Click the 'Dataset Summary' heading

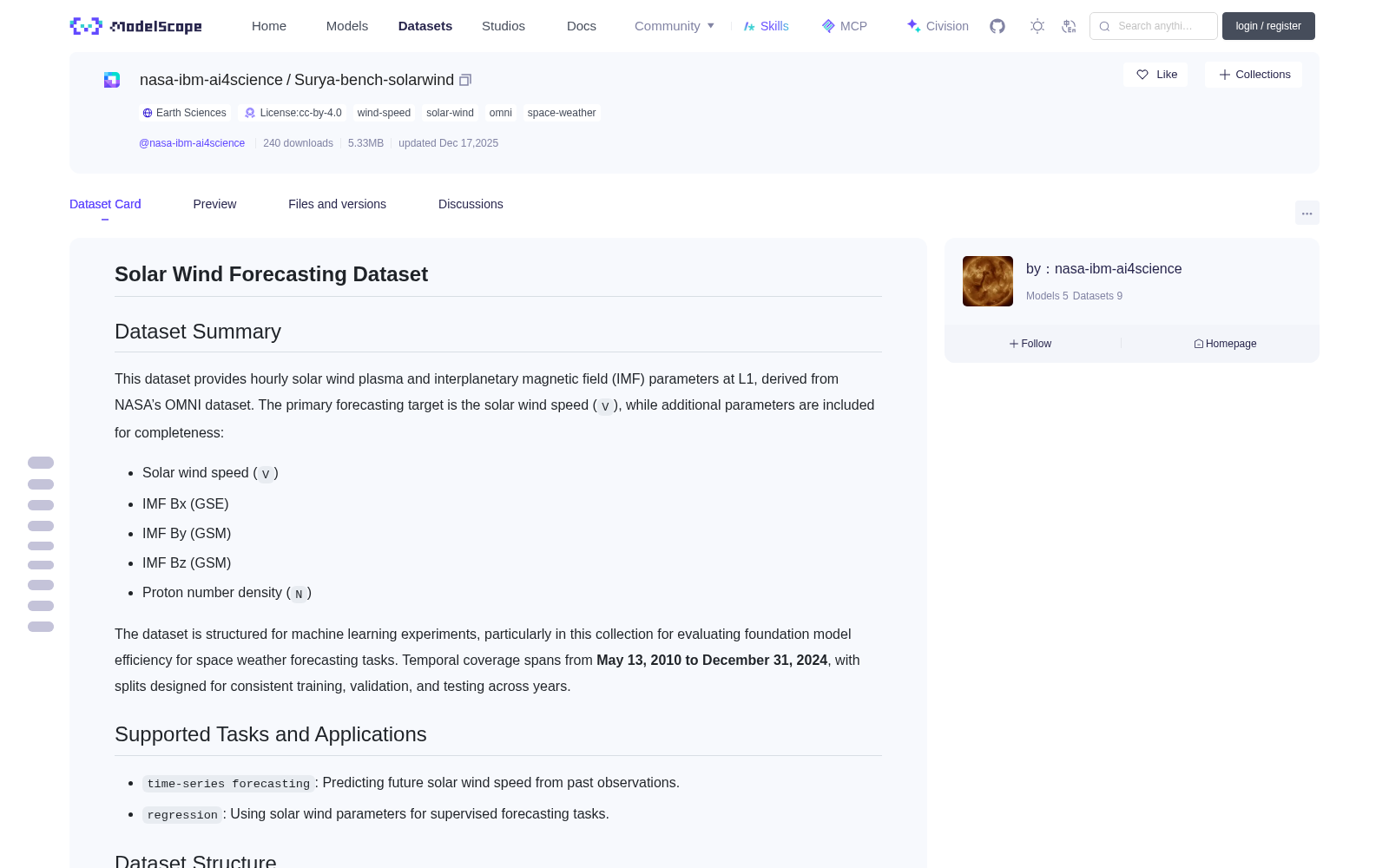198,332
